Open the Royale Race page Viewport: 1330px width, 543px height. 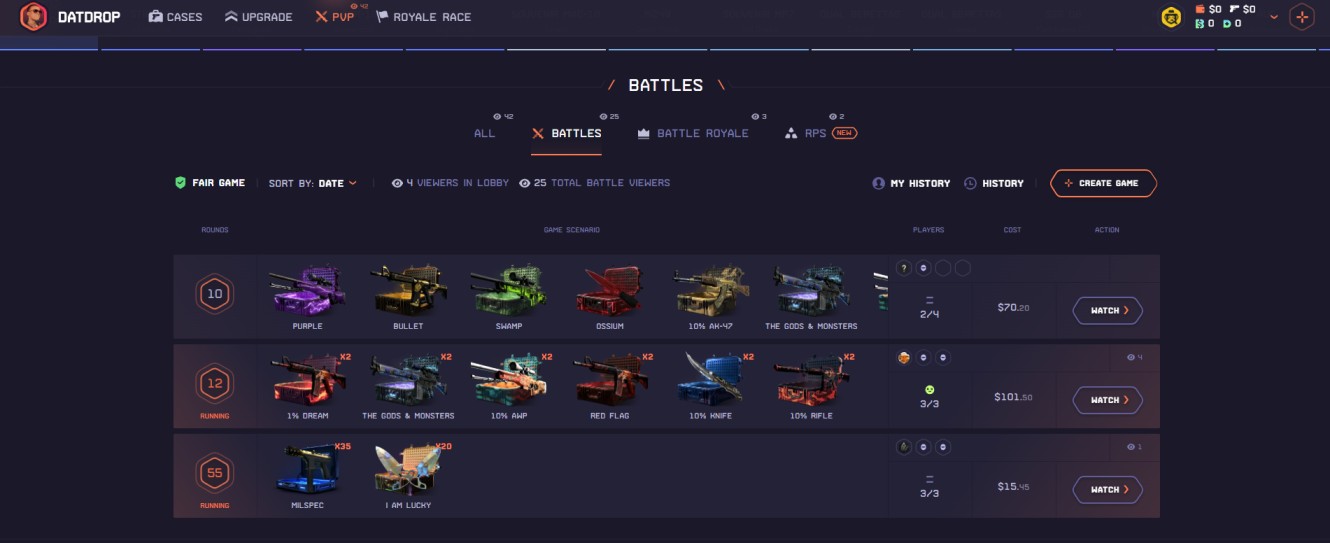423,17
